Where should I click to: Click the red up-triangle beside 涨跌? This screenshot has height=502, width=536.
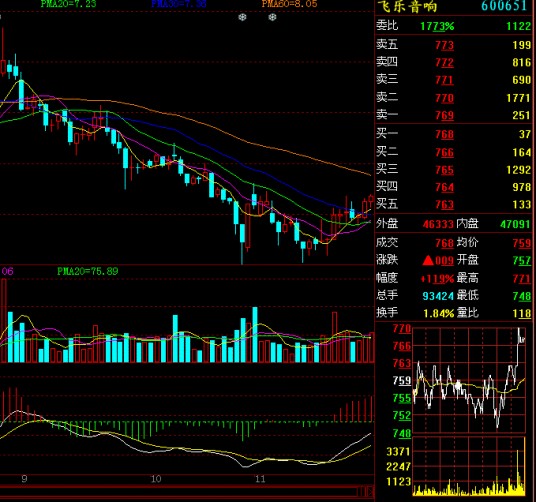[x=428, y=261]
